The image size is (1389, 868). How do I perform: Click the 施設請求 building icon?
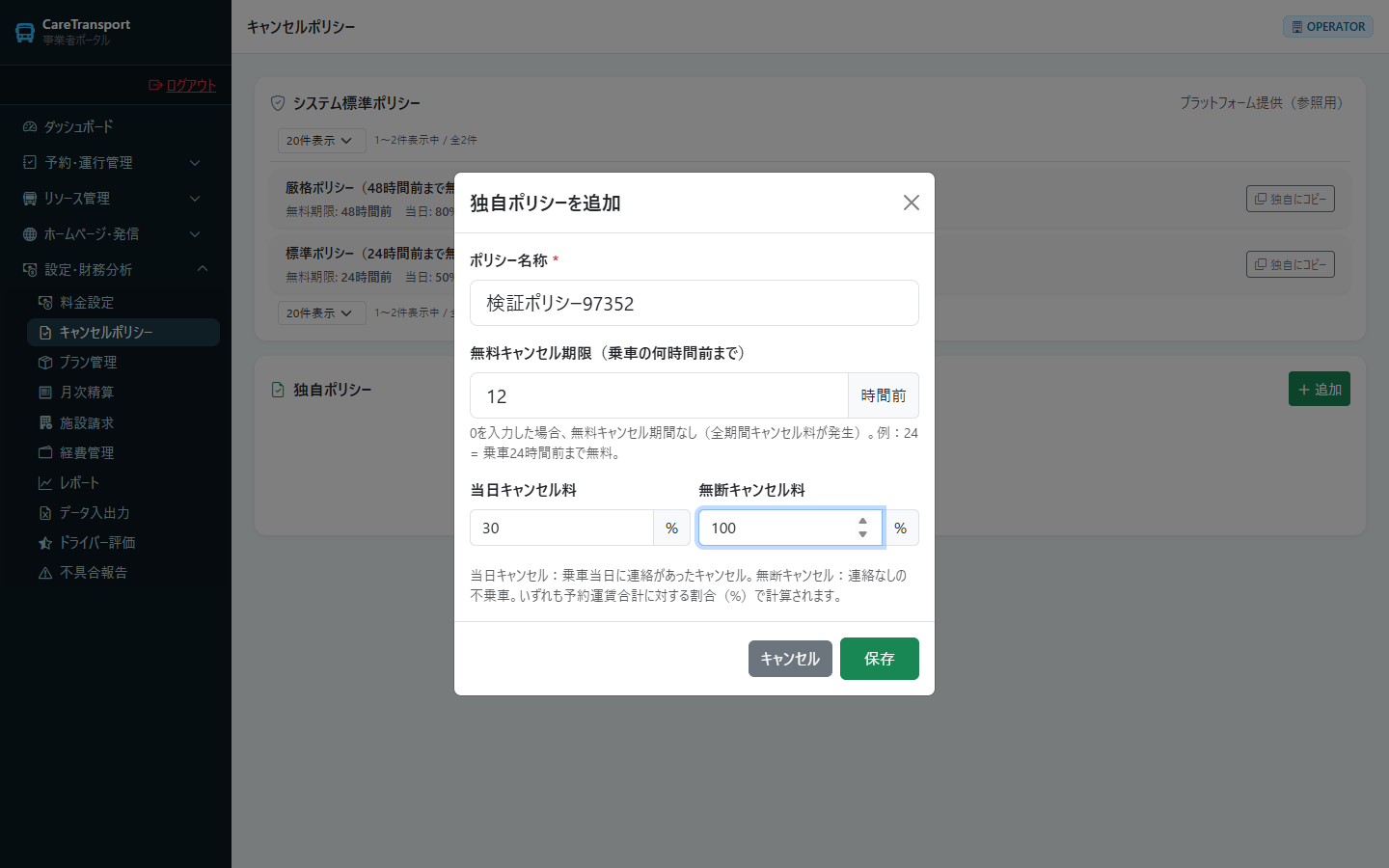click(x=45, y=422)
